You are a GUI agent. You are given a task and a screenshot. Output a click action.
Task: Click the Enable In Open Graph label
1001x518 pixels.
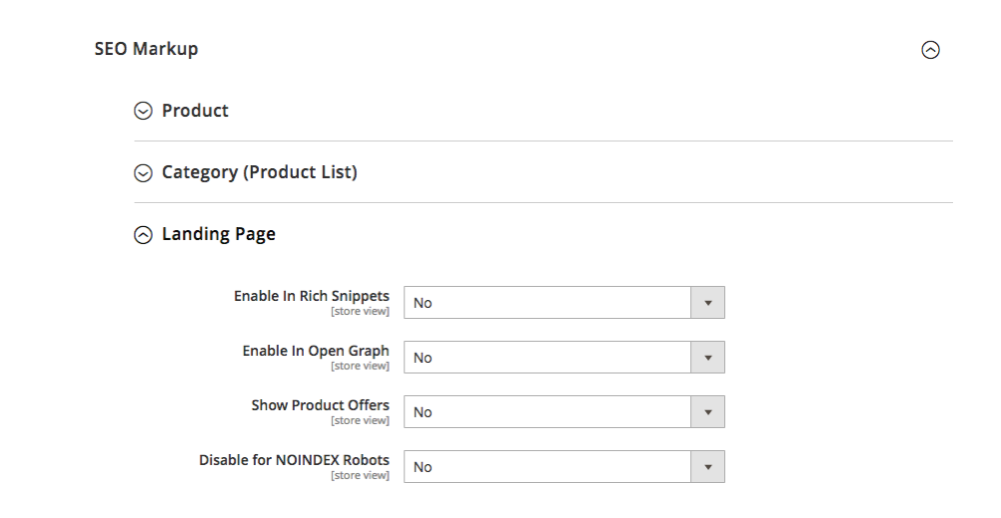pyautogui.click(x=316, y=351)
